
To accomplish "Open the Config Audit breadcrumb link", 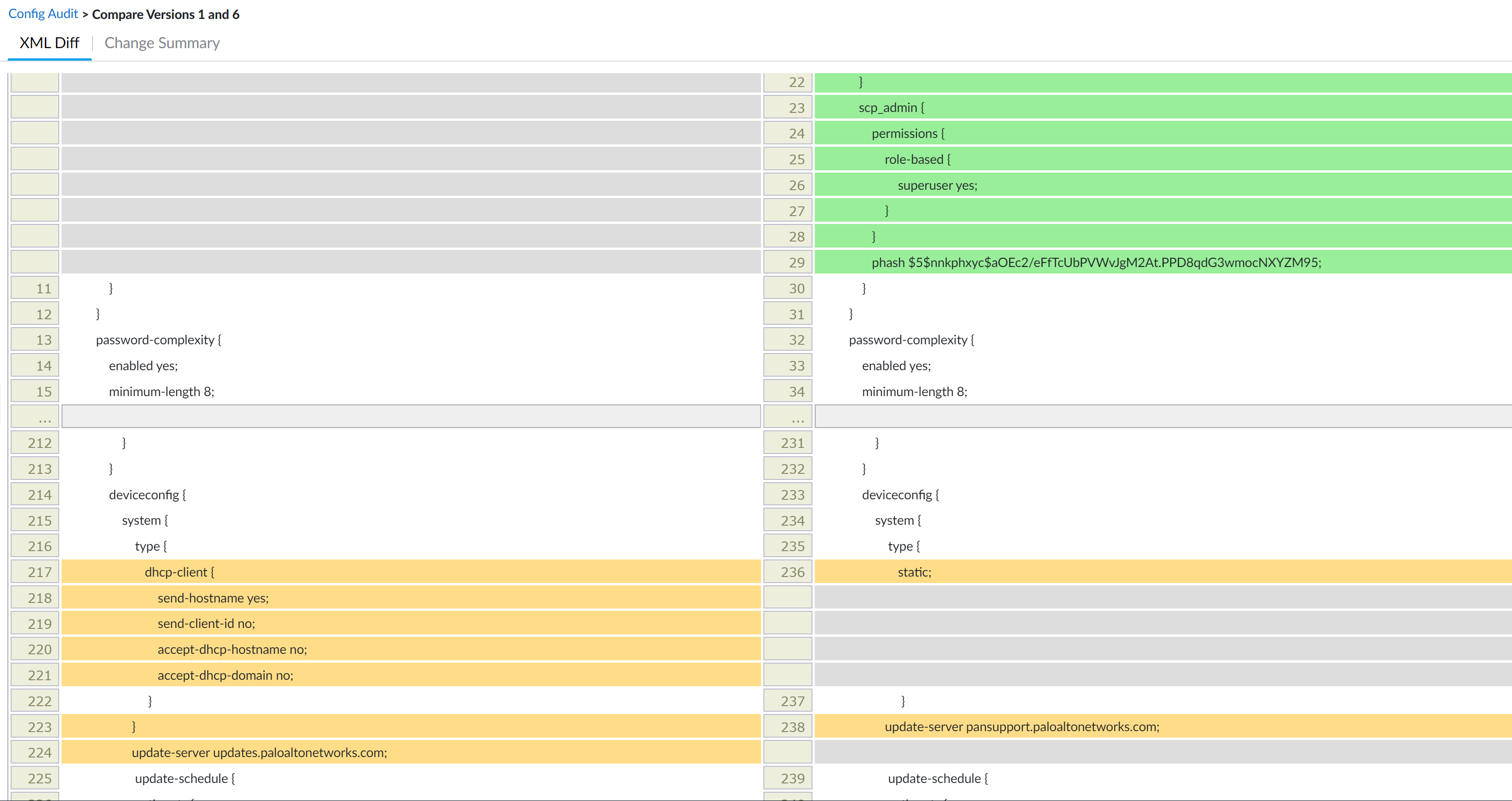I will (43, 14).
